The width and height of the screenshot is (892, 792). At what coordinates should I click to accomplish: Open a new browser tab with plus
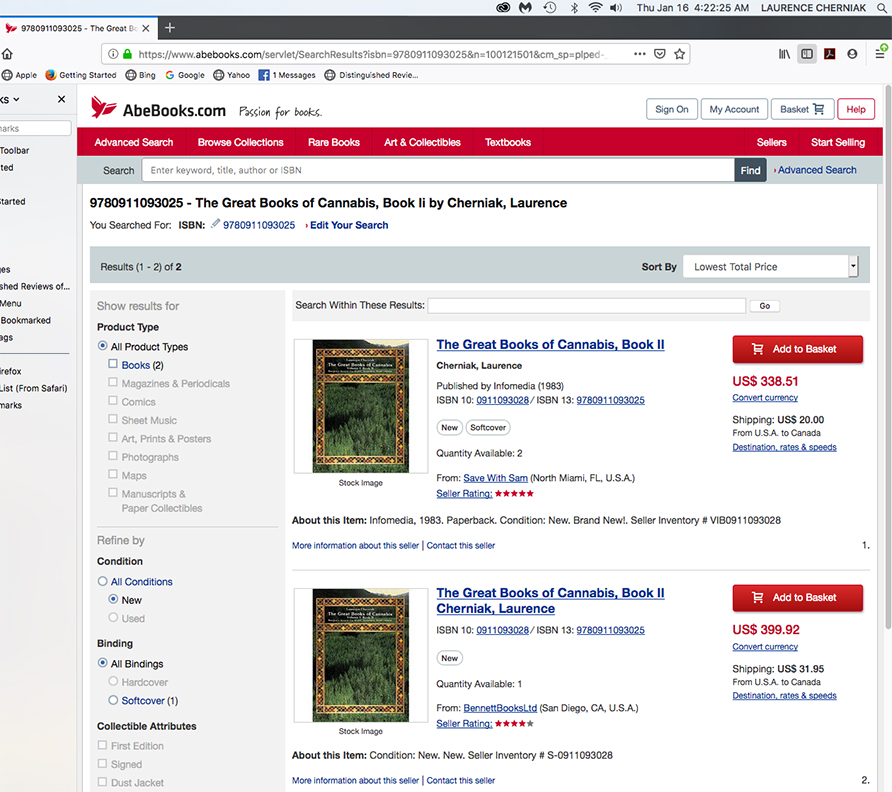[x=170, y=27]
